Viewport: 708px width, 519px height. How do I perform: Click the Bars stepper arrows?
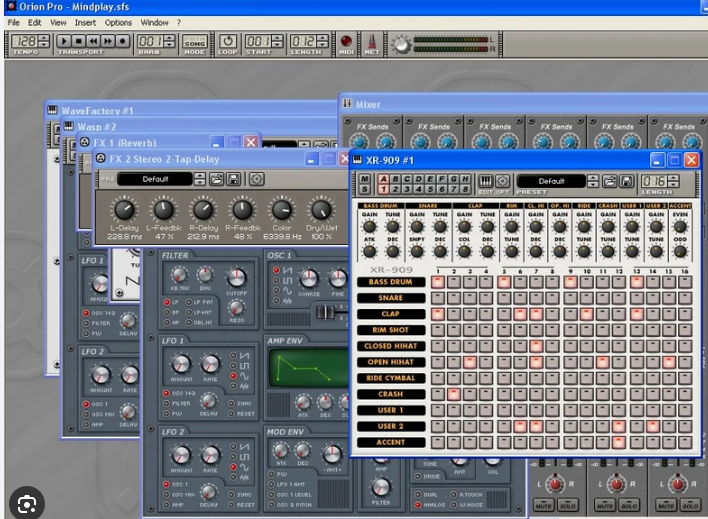click(169, 41)
